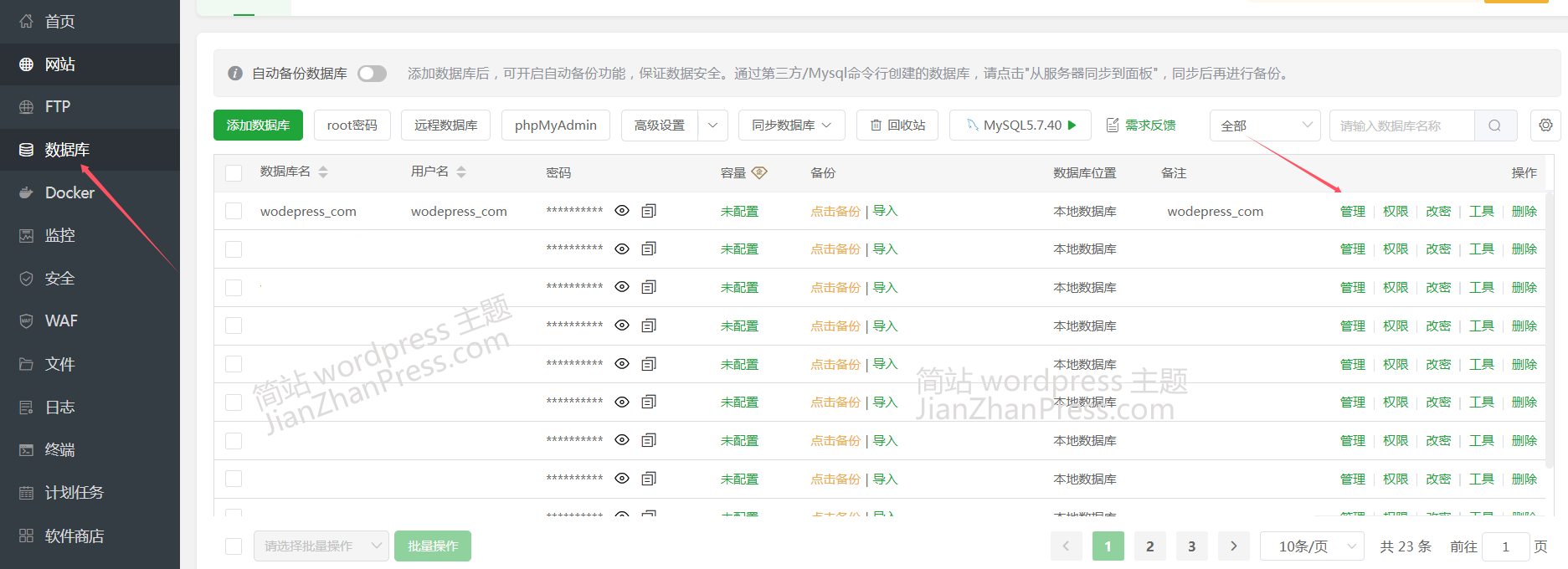The width and height of the screenshot is (1568, 569).
Task: Sort by username column arrows
Action: click(461, 172)
